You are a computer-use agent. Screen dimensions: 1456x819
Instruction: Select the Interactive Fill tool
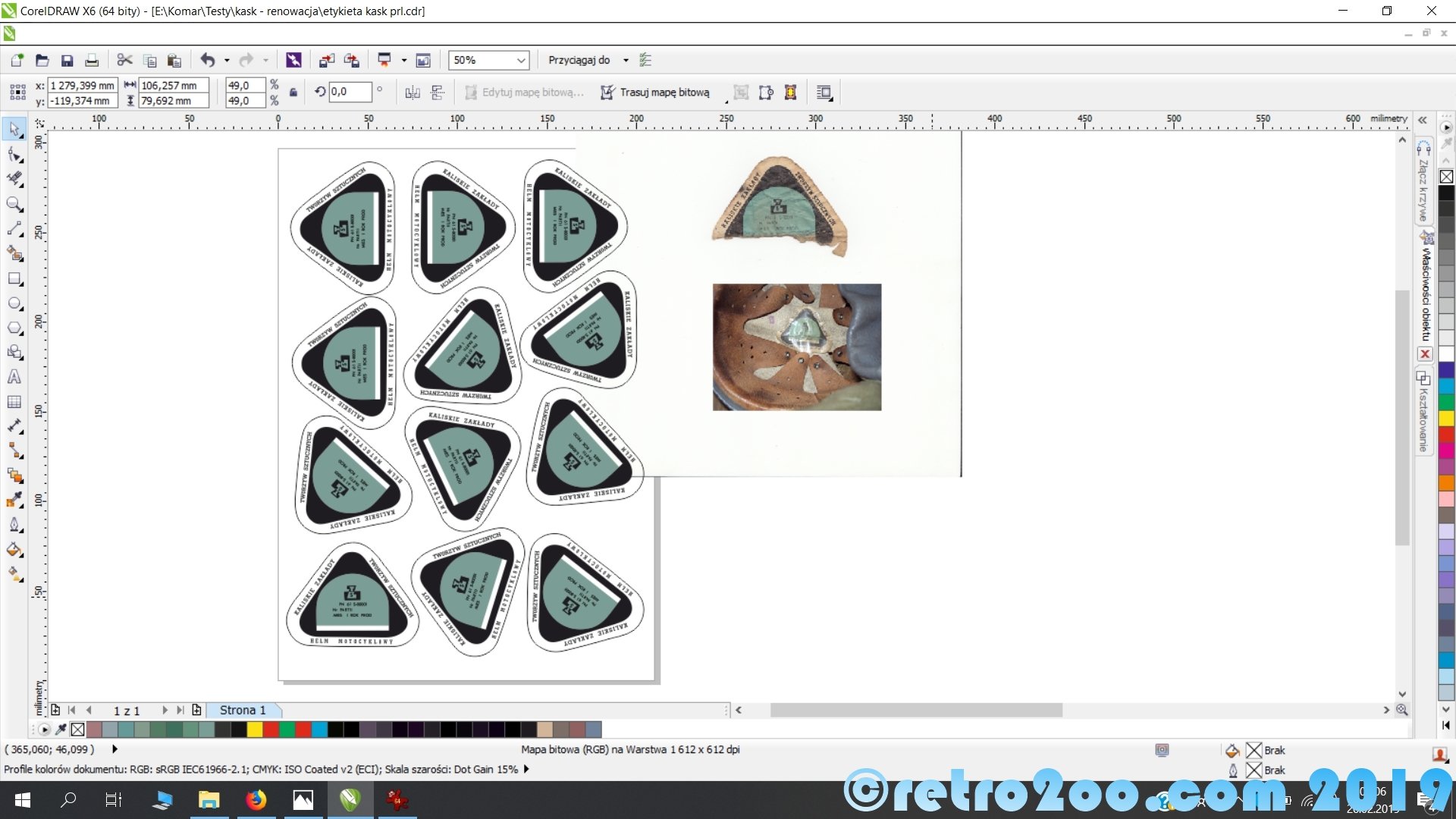point(14,574)
